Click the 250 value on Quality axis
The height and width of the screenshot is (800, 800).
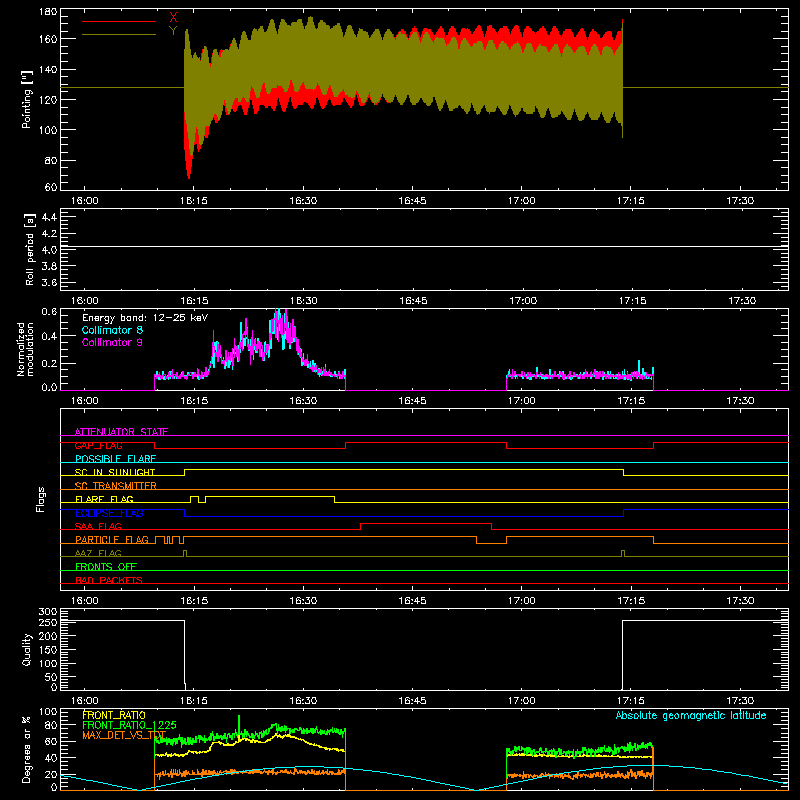tap(48, 623)
